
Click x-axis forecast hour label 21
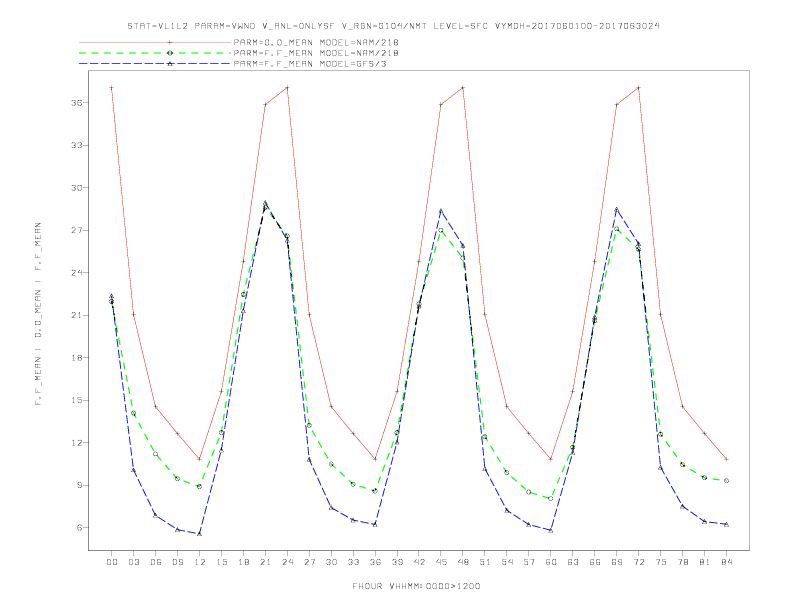click(265, 562)
